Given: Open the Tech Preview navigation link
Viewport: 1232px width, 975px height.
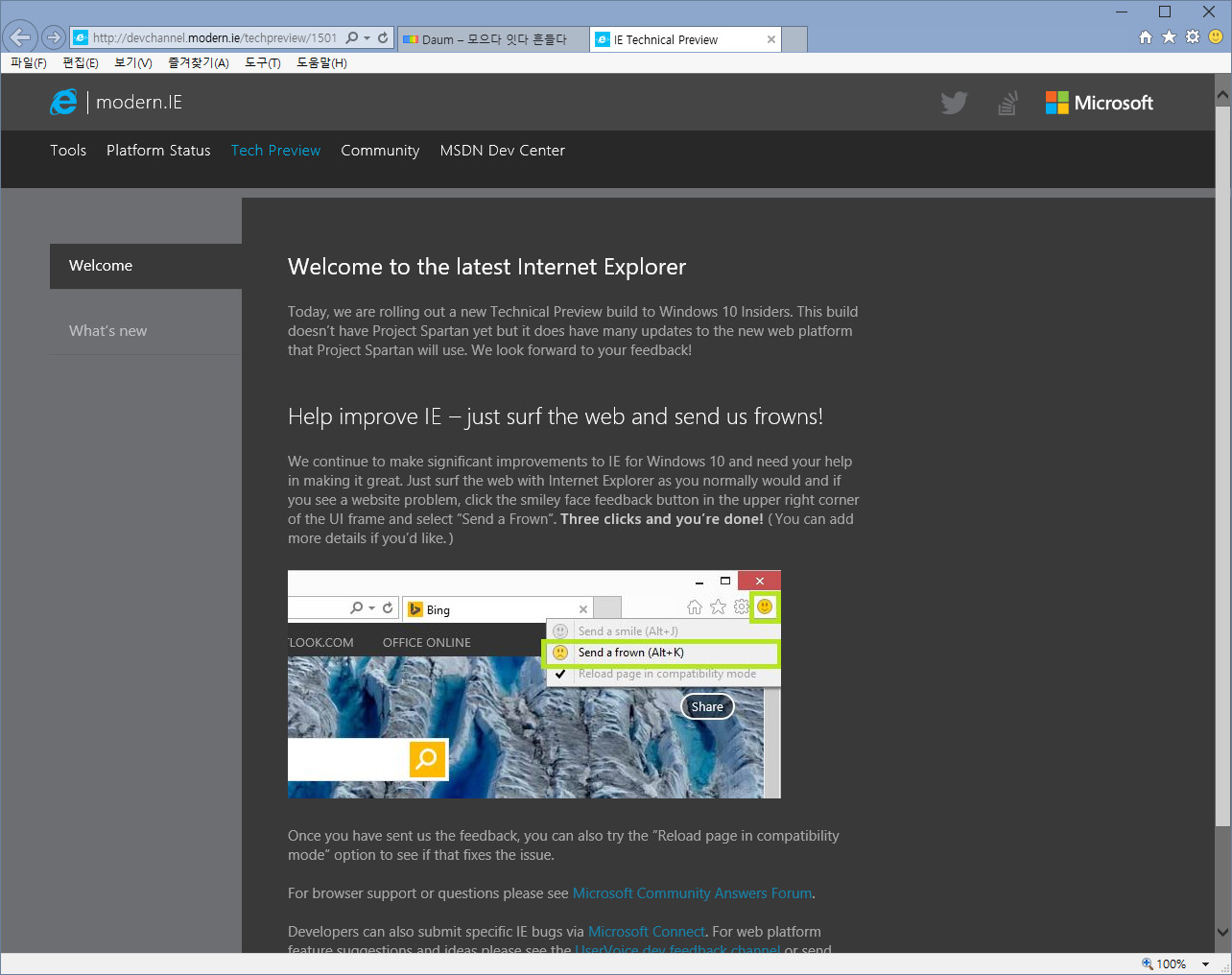Looking at the screenshot, I should tap(275, 151).
